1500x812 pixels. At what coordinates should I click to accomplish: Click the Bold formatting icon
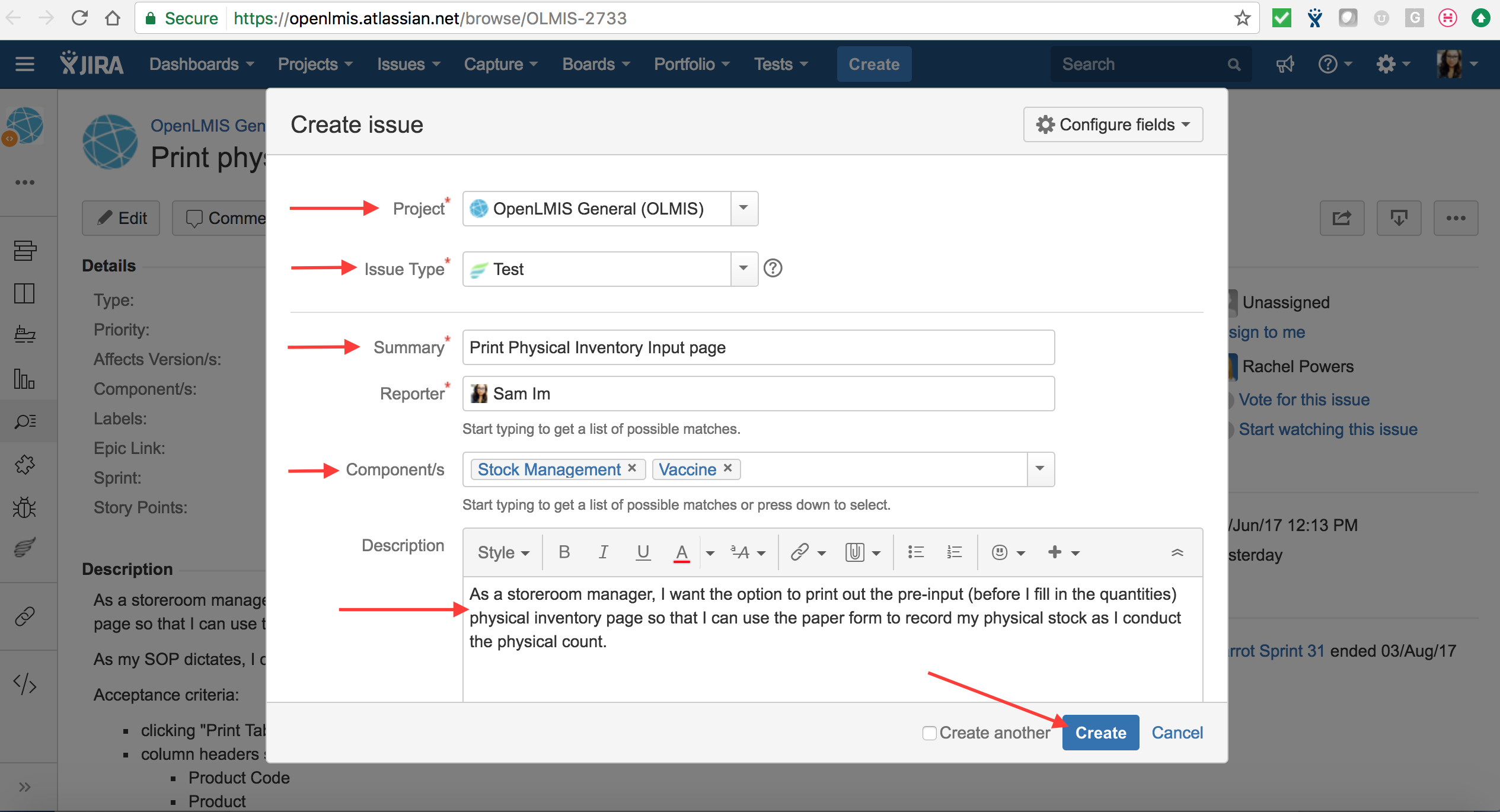pos(564,552)
